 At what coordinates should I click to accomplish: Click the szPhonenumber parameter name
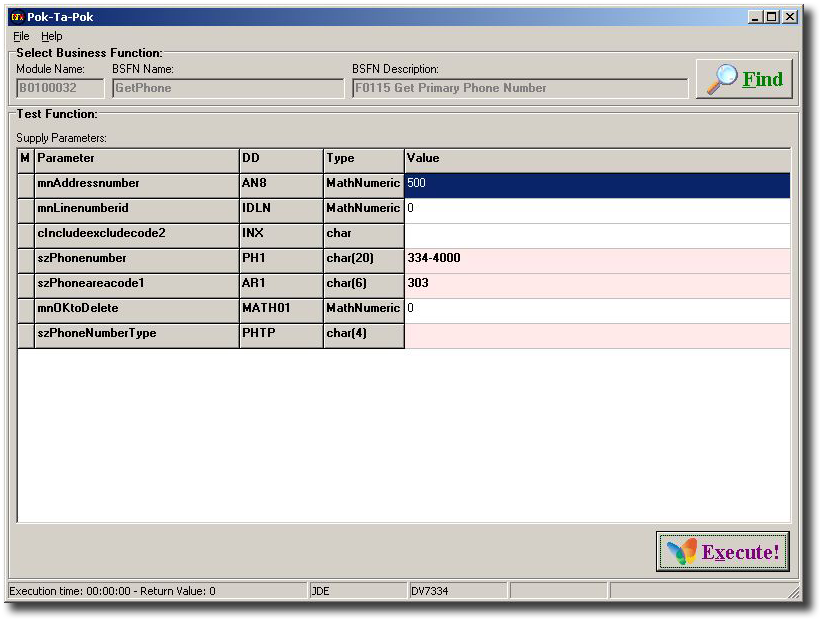[136, 261]
